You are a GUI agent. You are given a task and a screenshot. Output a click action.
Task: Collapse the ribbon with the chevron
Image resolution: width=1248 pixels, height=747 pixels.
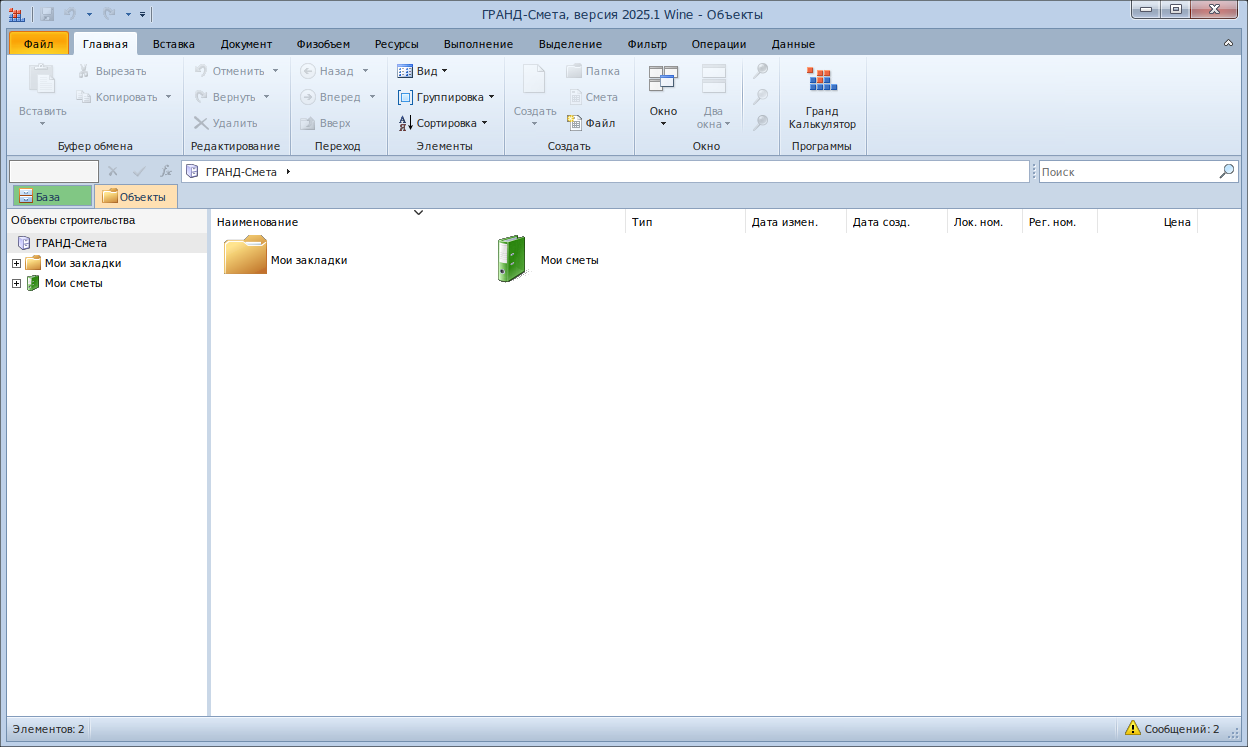1228,44
